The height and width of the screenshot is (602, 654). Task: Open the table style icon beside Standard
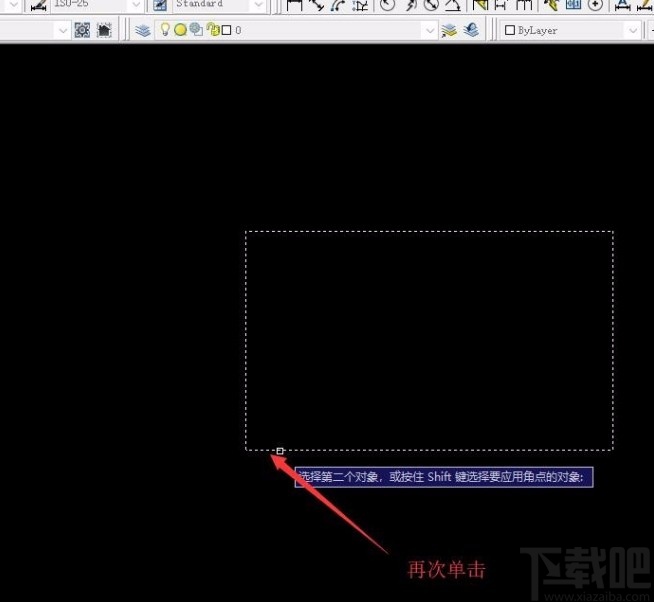[160, 5]
